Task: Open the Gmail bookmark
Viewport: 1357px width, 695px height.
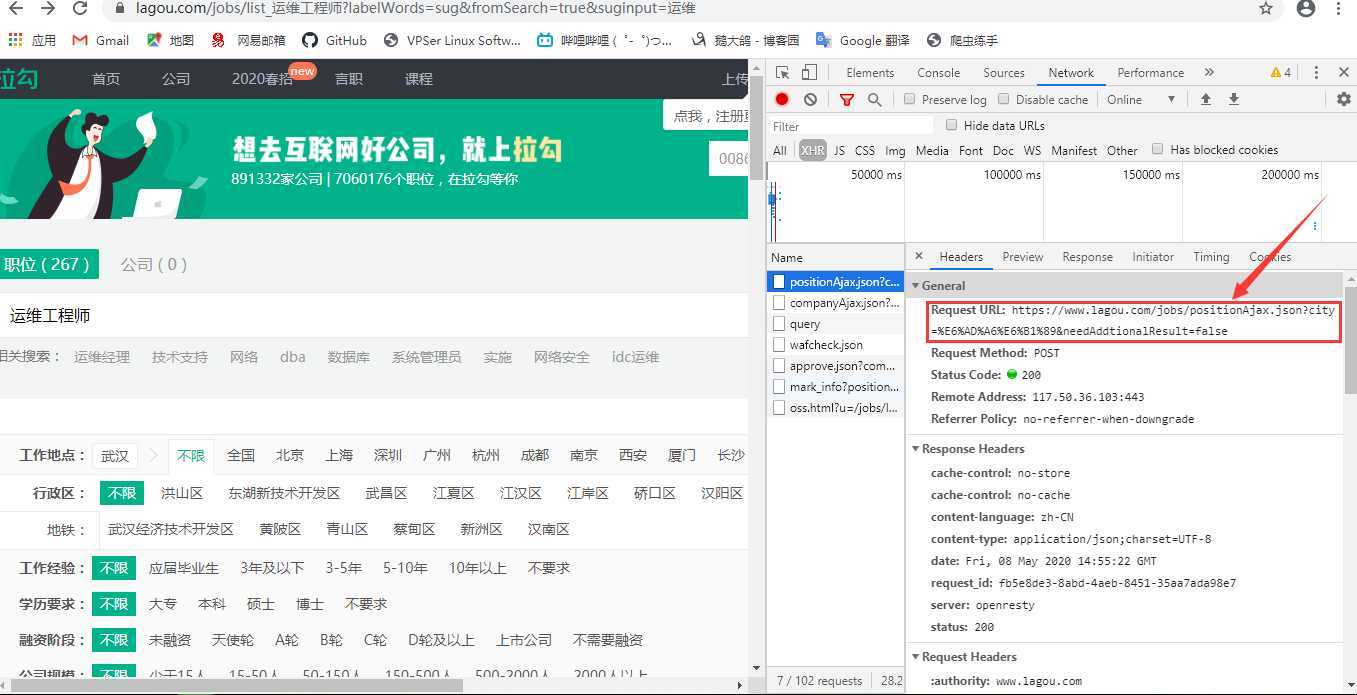Action: tap(101, 41)
